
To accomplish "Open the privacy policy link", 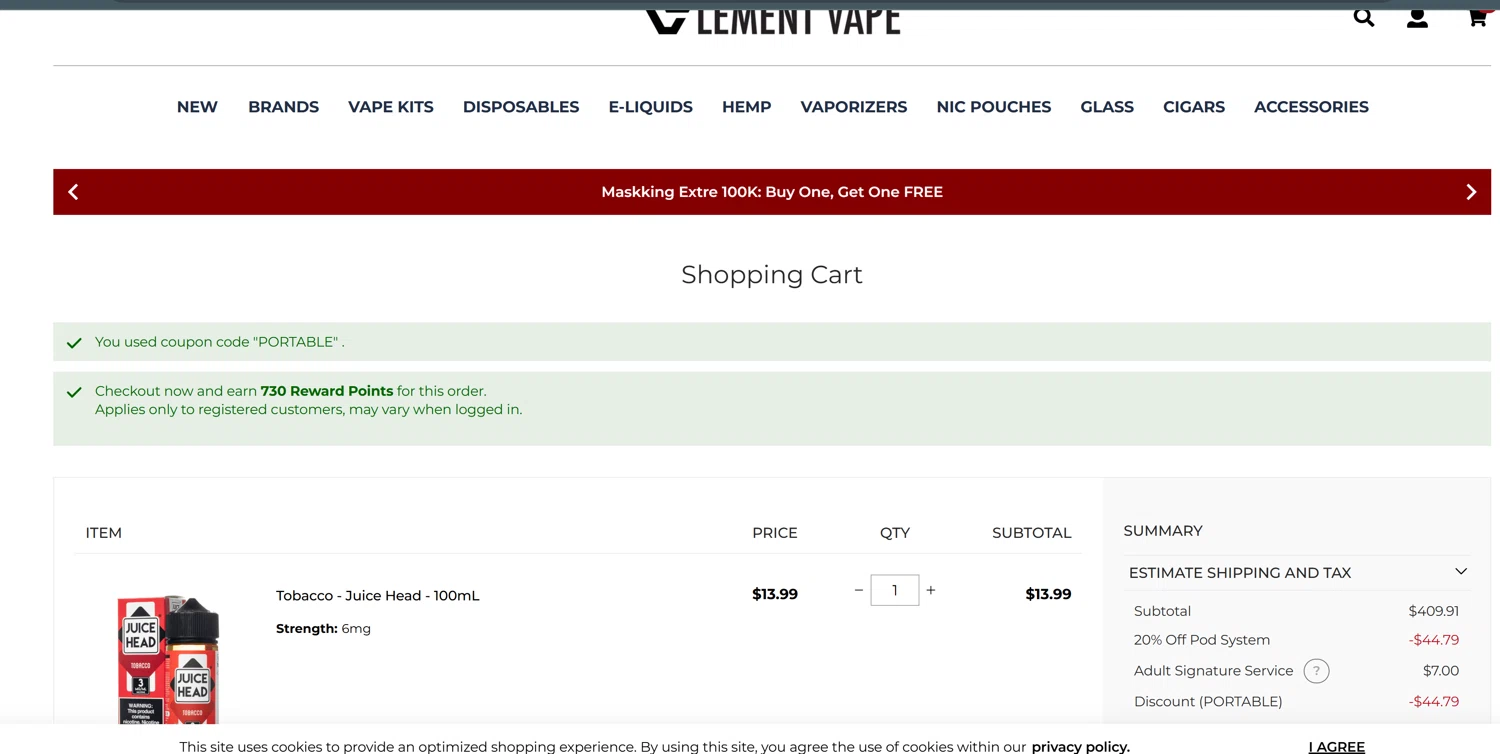I will 1080,746.
